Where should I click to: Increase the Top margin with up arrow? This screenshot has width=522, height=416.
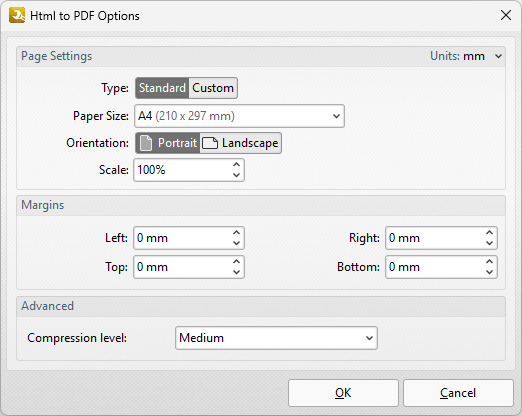click(x=236, y=262)
